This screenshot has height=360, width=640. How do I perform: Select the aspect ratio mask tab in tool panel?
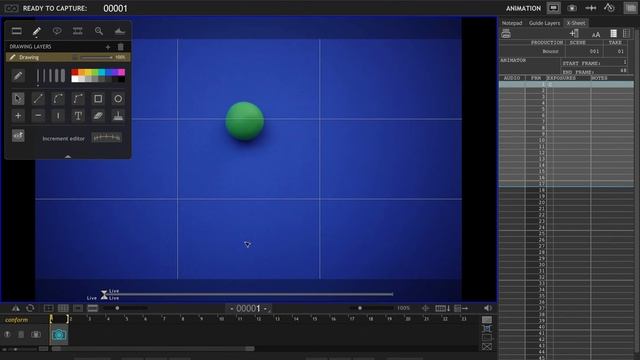tap(17, 31)
